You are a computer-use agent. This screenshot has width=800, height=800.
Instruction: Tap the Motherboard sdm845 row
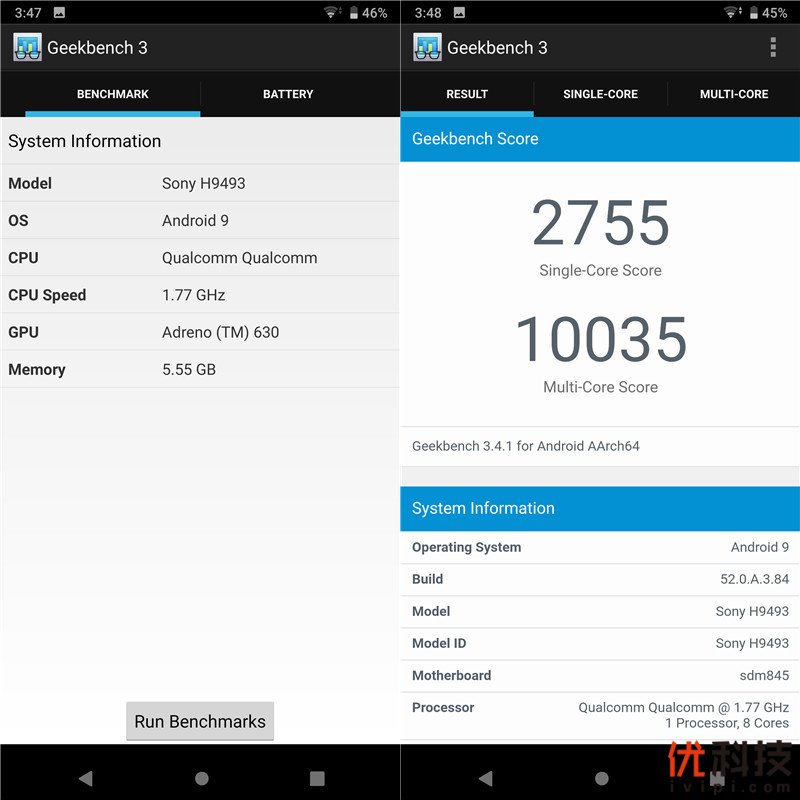pyautogui.click(x=600, y=675)
